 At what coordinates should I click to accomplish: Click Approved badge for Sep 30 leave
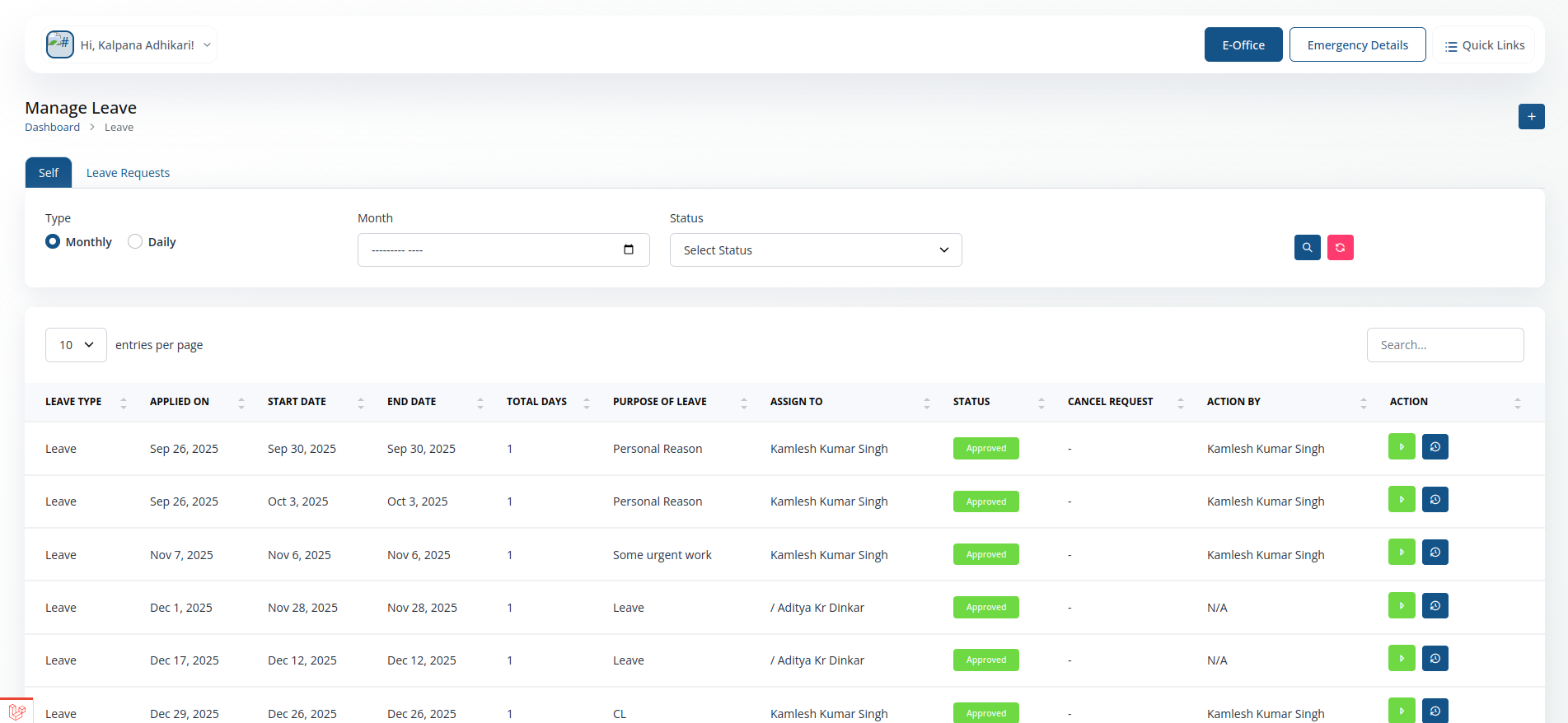pos(986,448)
